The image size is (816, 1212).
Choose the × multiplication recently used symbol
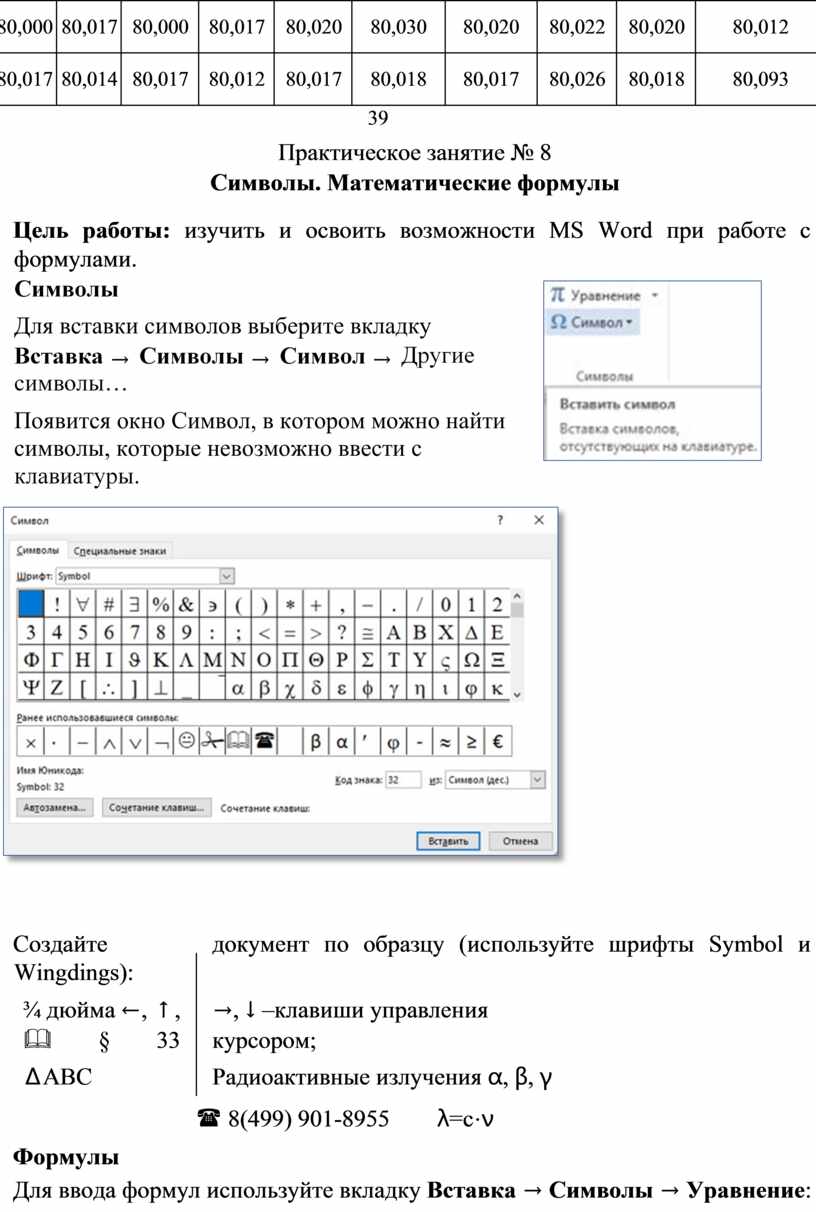(x=31, y=741)
